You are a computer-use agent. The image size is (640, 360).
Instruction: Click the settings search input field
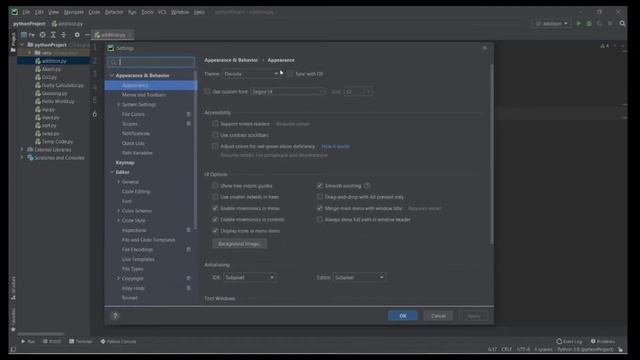point(151,62)
